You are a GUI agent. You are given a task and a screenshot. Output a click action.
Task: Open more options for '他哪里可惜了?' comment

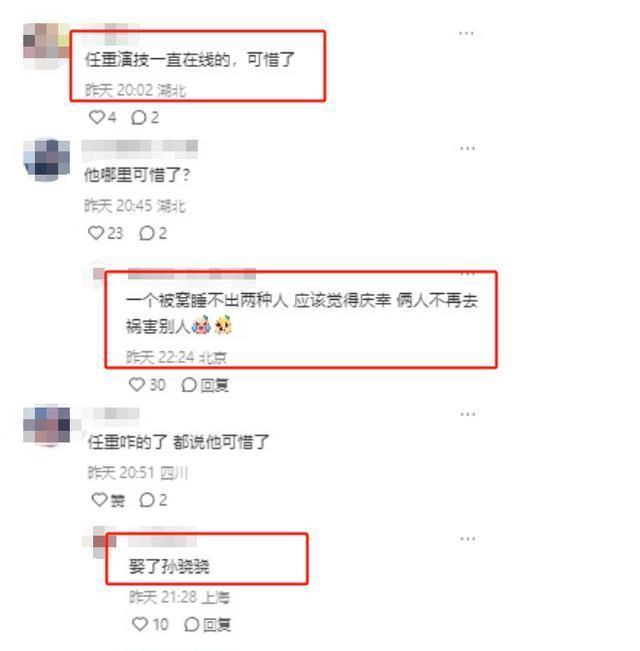tap(467, 148)
